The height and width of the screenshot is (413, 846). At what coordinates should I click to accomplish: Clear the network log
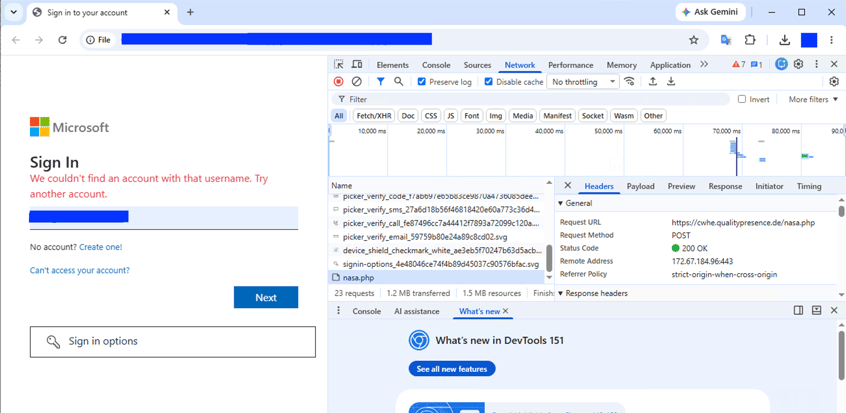[x=357, y=82]
